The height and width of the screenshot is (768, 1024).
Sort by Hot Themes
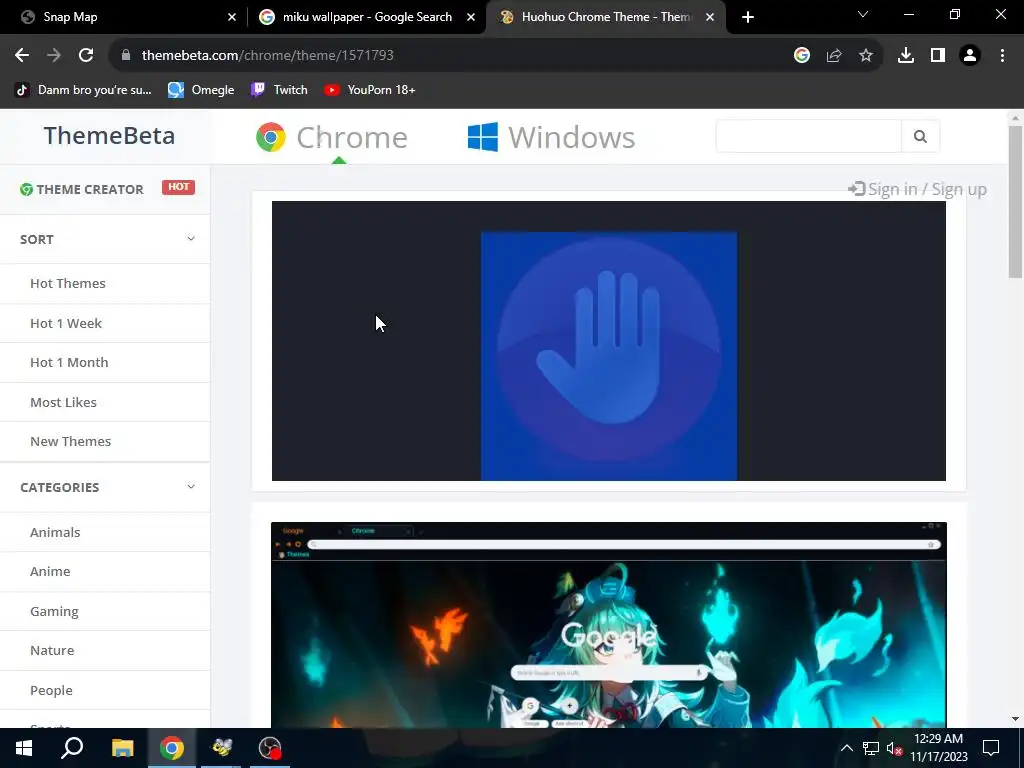pyautogui.click(x=68, y=283)
